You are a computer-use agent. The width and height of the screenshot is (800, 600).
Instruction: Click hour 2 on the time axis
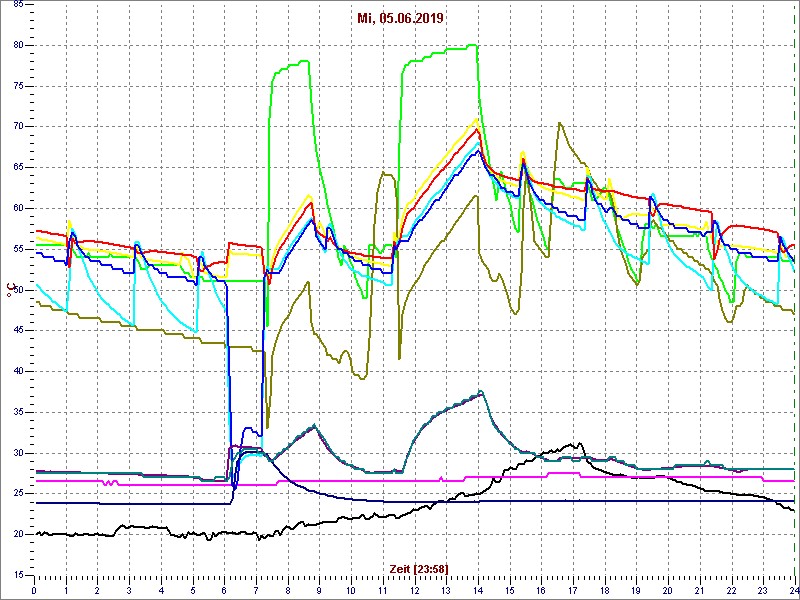(x=97, y=591)
